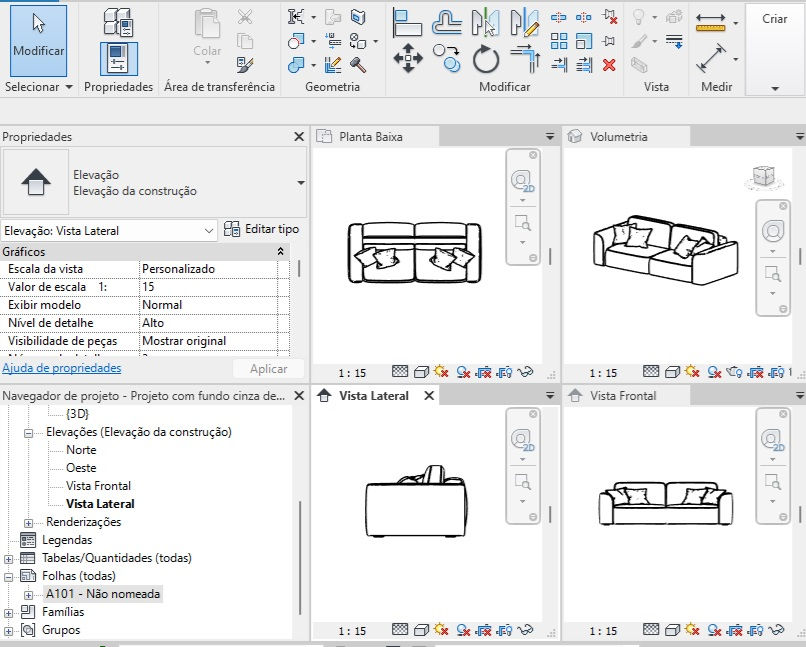Click the red Delete tool
Screen dimensions: 806x647
(x=610, y=65)
